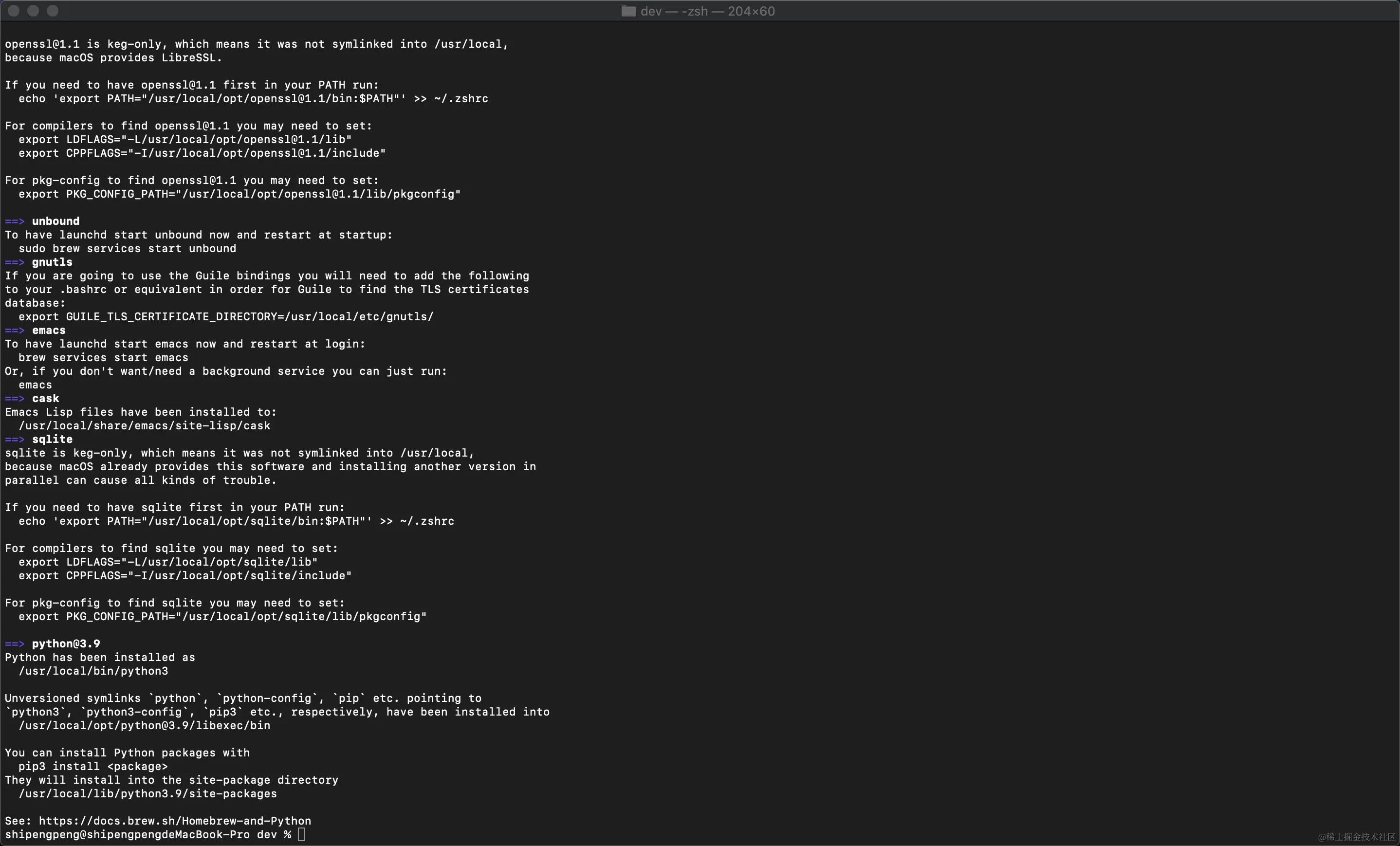Click the openssl LDFLAGS export line
Image resolution: width=1400 pixels, height=846 pixels.
pyautogui.click(x=185, y=139)
